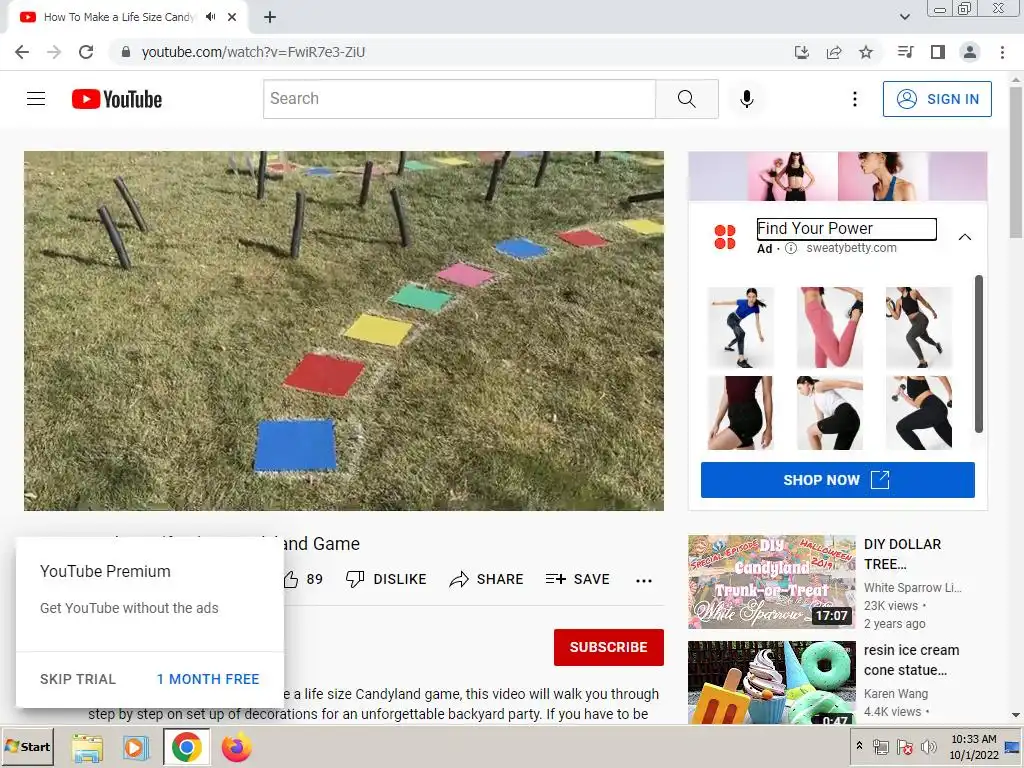Like the video with 89 likes
The height and width of the screenshot is (768, 1024).
tap(303, 579)
